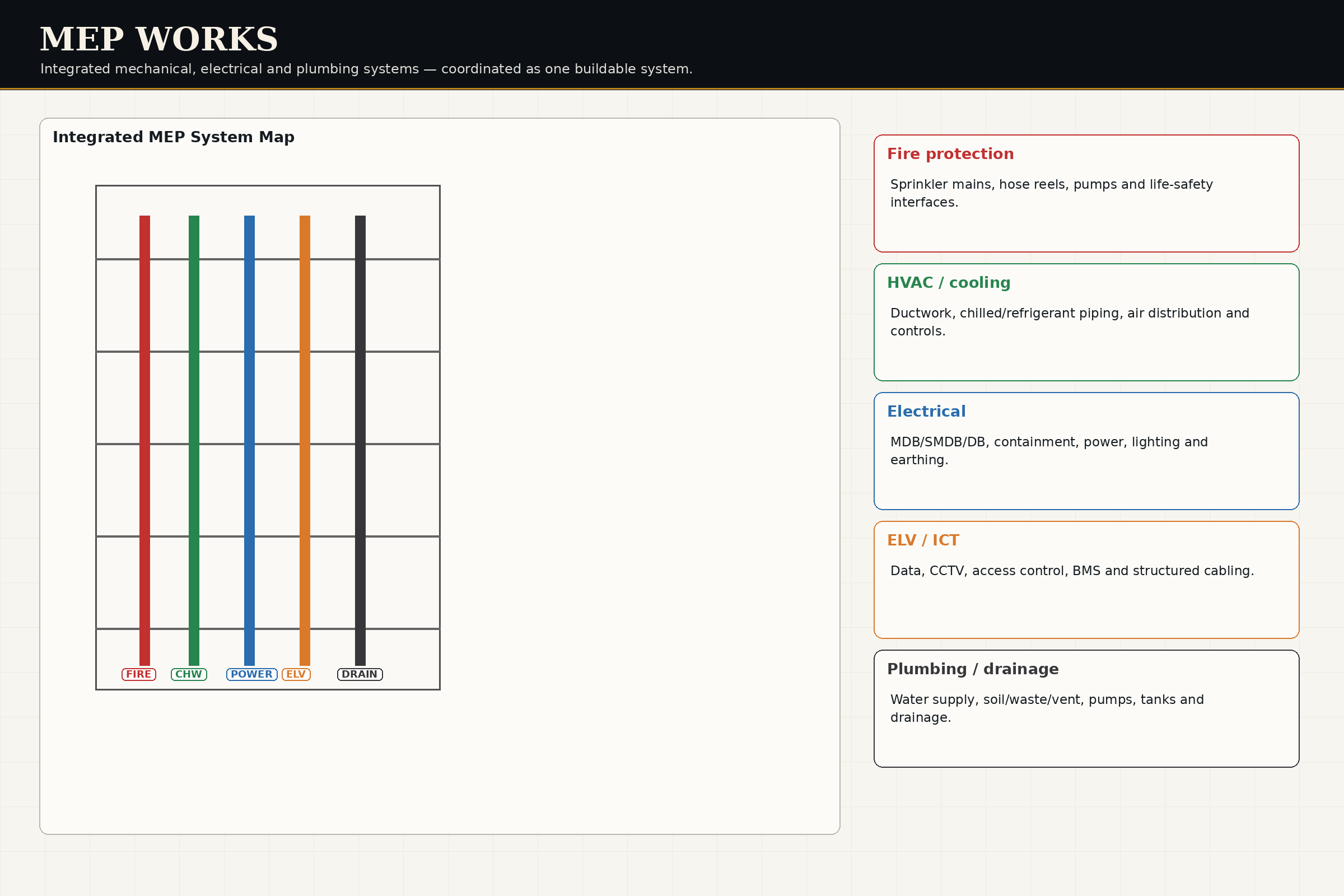Viewport: 1344px width, 896px height.
Task: Open the HVAC / cooling card heading
Action: (949, 283)
